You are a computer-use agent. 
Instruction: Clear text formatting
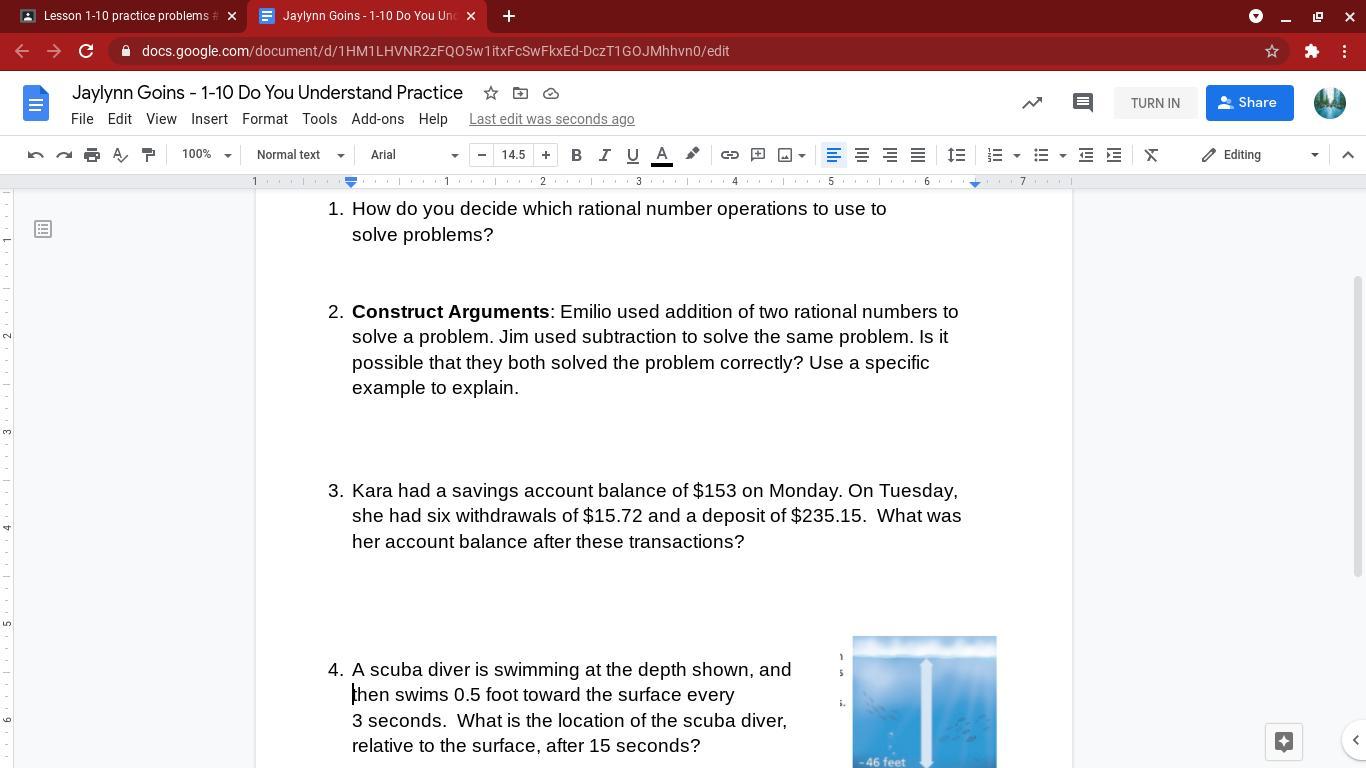(x=1151, y=155)
